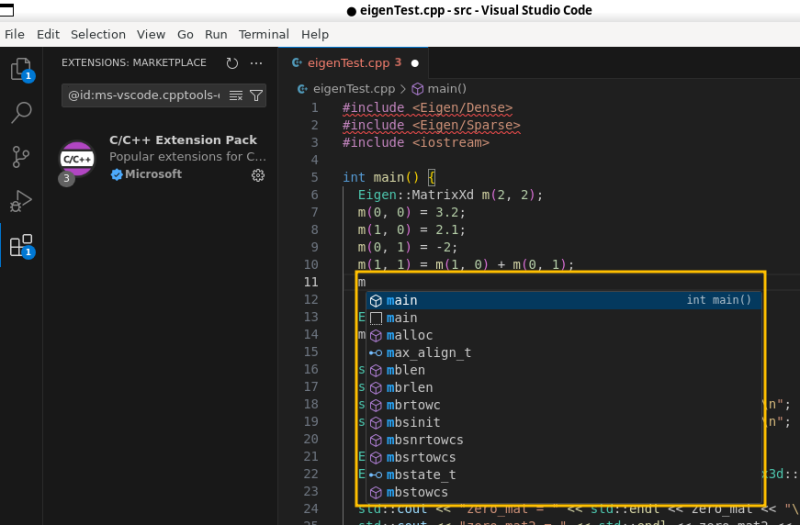Click the eigenTest.cpp file icon in breadcrumb
The image size is (800, 525).
(x=302, y=89)
